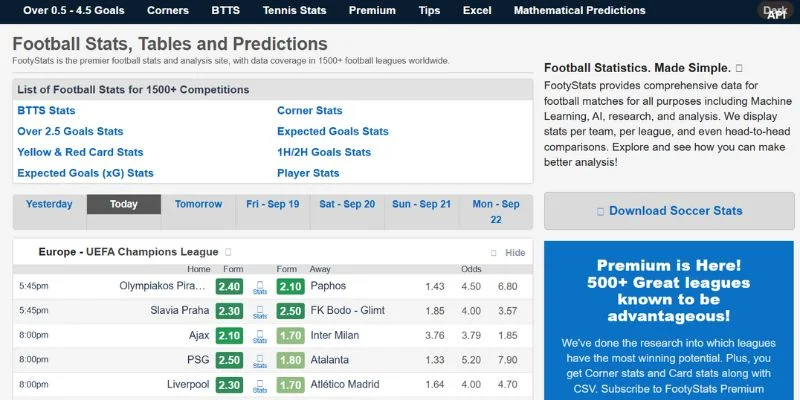Open Stats icon for Slavia Praha match
This screenshot has height=400, width=800.
click(x=260, y=311)
